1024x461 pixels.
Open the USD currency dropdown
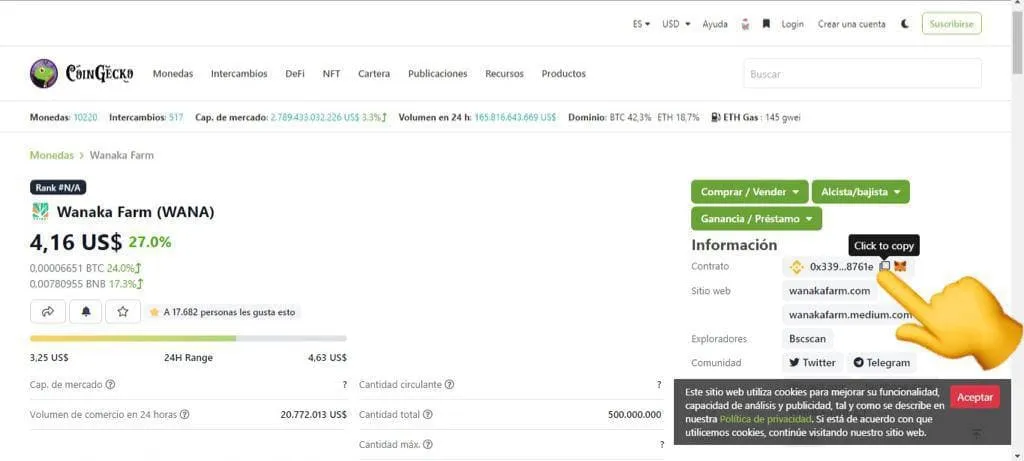click(676, 24)
